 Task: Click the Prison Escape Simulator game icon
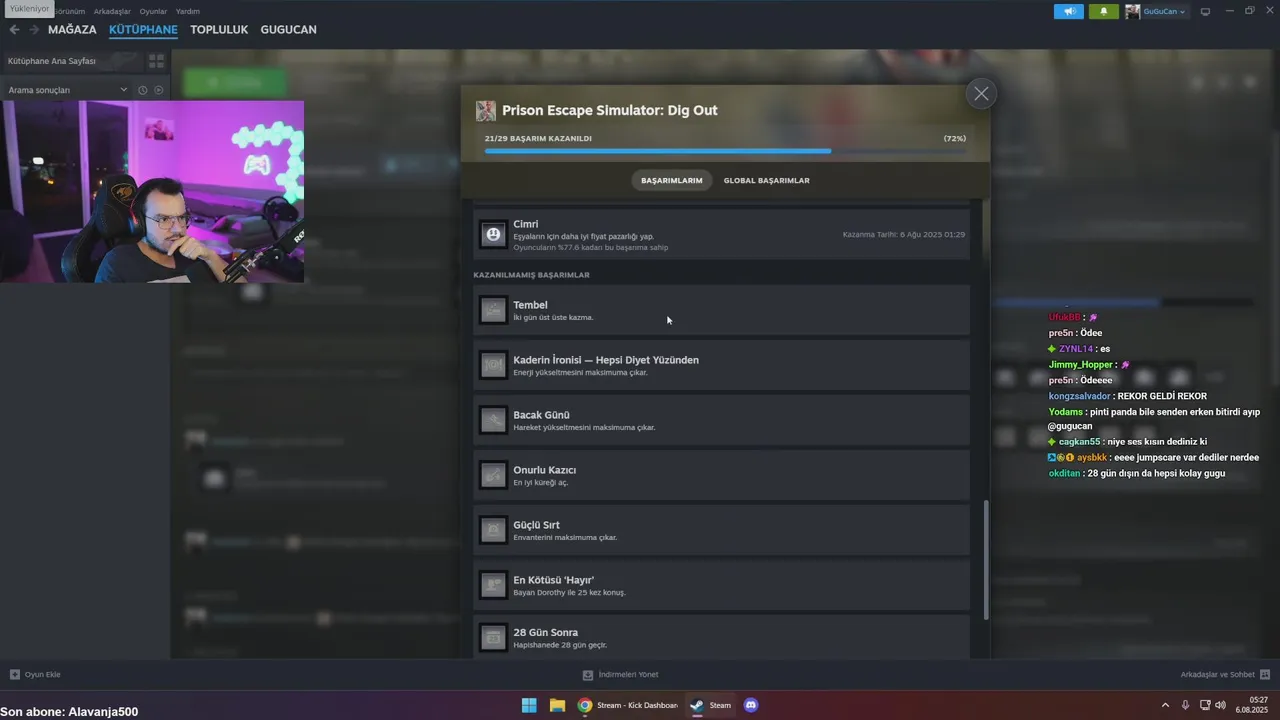coord(486,111)
